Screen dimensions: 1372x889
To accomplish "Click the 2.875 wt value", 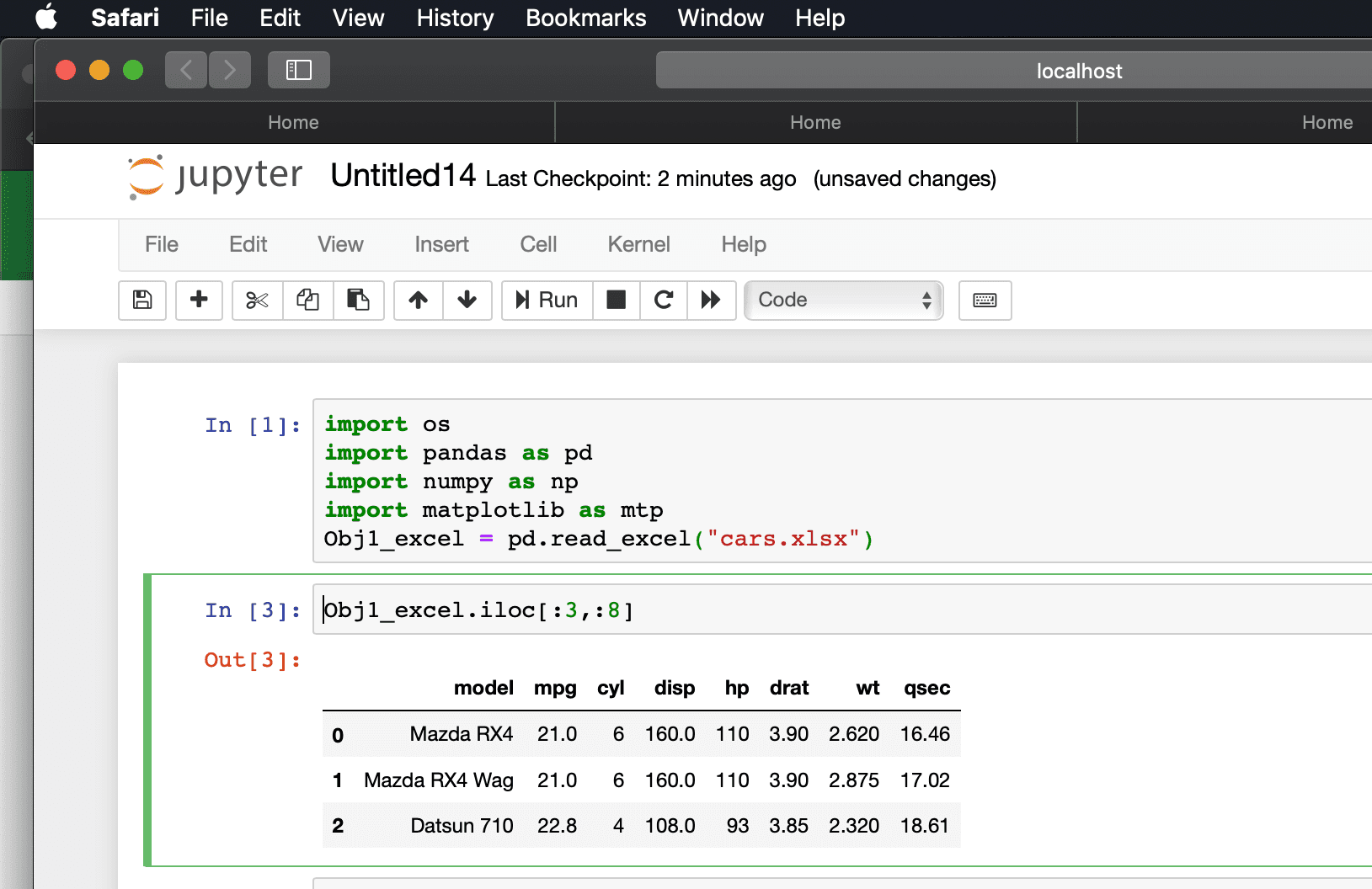I will click(854, 780).
